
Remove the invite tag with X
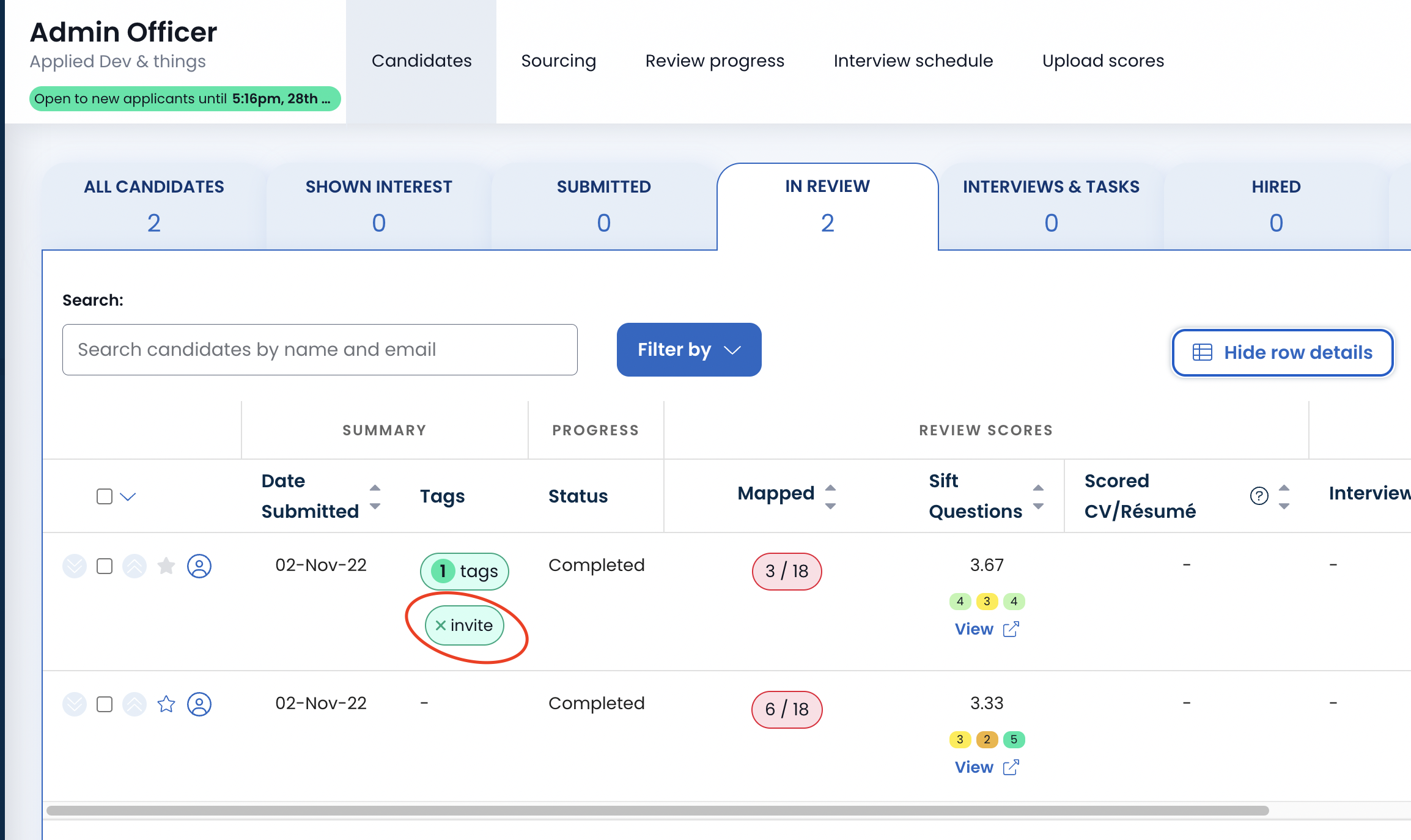tap(440, 625)
